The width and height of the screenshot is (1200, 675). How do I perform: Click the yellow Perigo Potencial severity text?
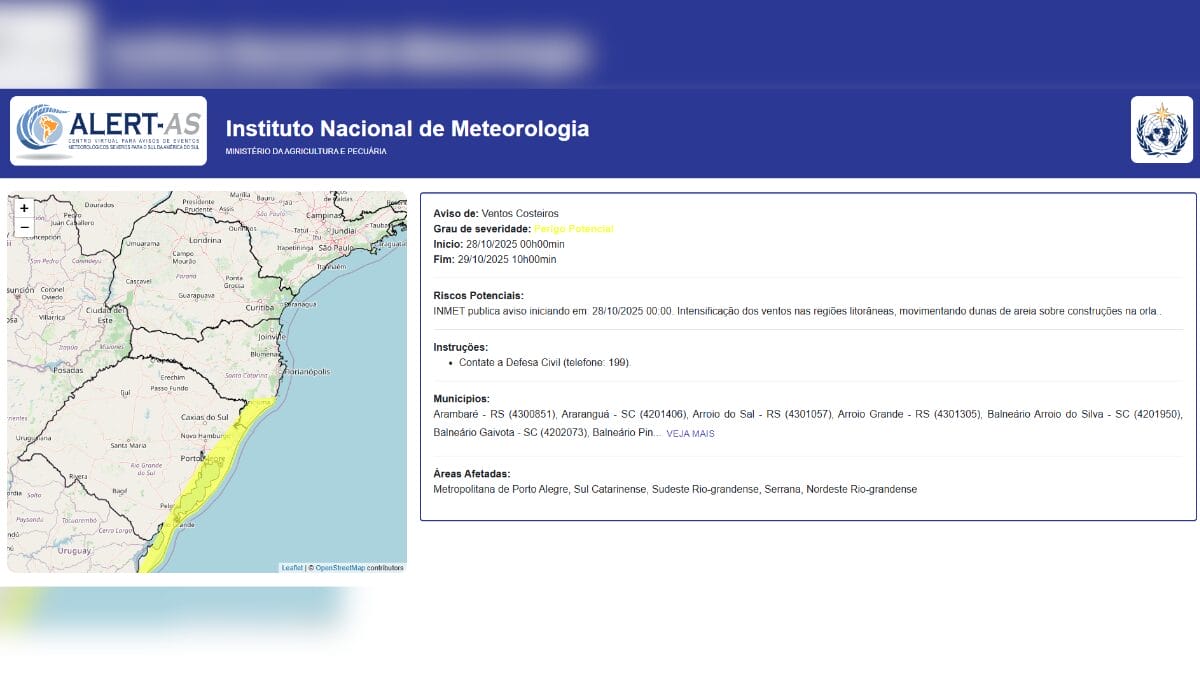[x=573, y=229]
